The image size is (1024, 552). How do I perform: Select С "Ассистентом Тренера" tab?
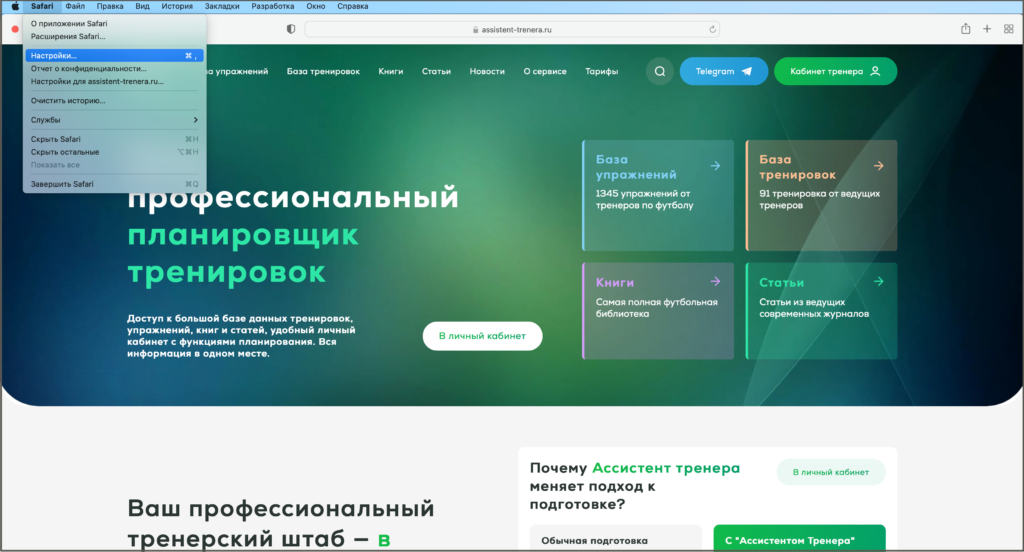[x=799, y=539]
